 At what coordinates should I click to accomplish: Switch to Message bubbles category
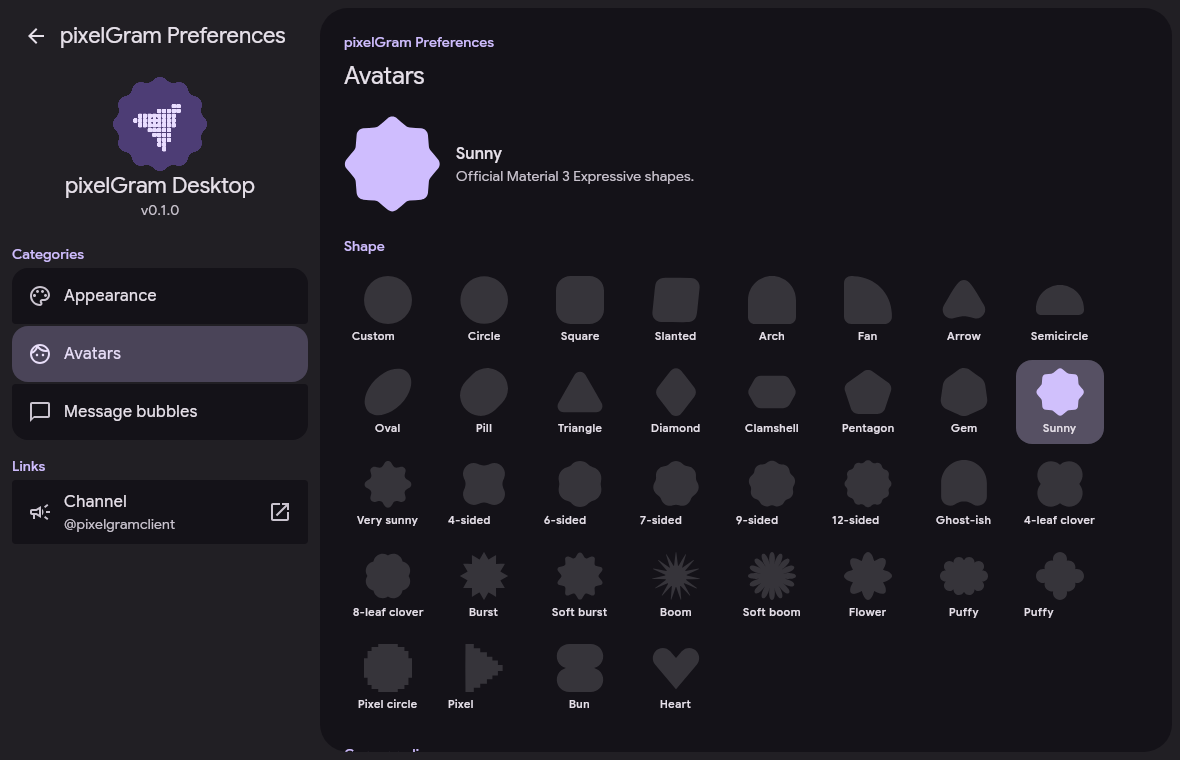pyautogui.click(x=160, y=412)
